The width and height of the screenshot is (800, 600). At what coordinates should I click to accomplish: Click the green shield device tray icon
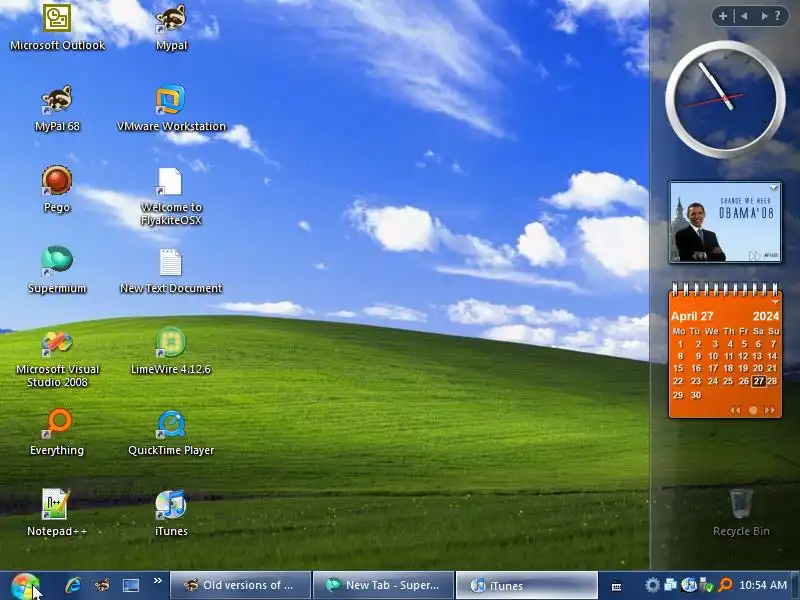point(707,585)
